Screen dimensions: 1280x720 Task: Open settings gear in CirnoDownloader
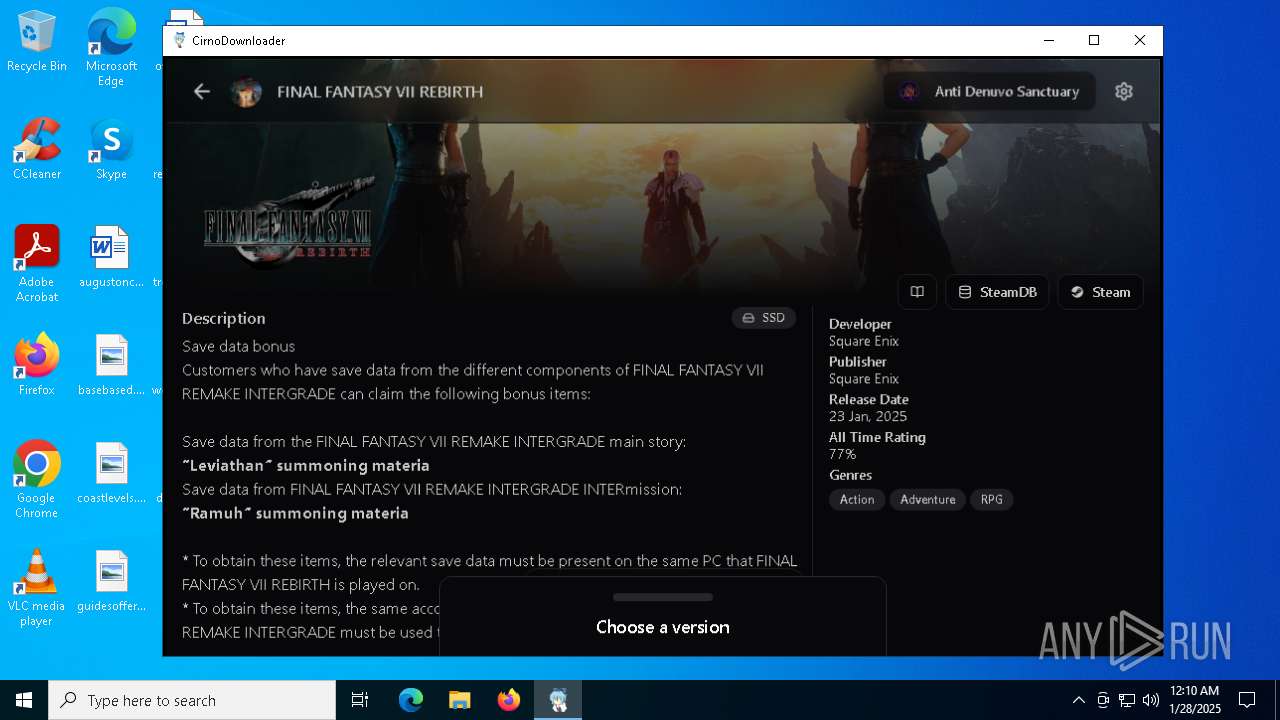click(x=1124, y=91)
